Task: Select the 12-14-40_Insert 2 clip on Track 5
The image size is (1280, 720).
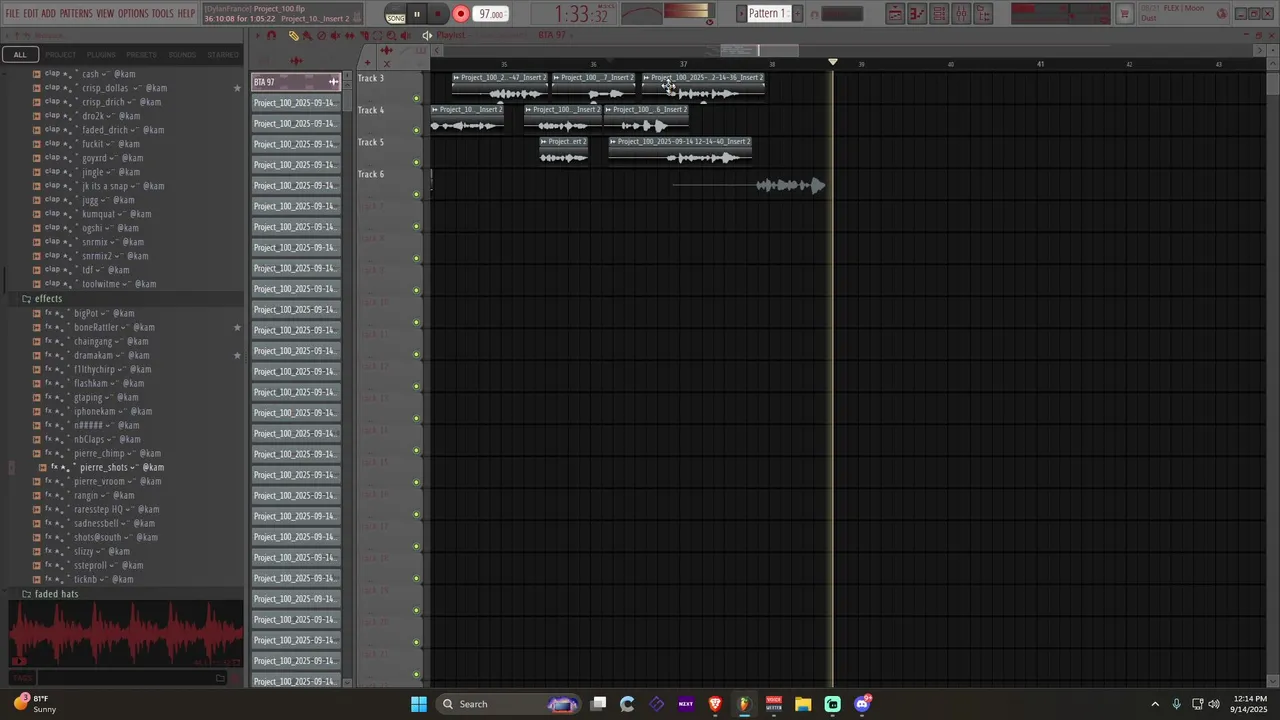Action: pyautogui.click(x=680, y=150)
